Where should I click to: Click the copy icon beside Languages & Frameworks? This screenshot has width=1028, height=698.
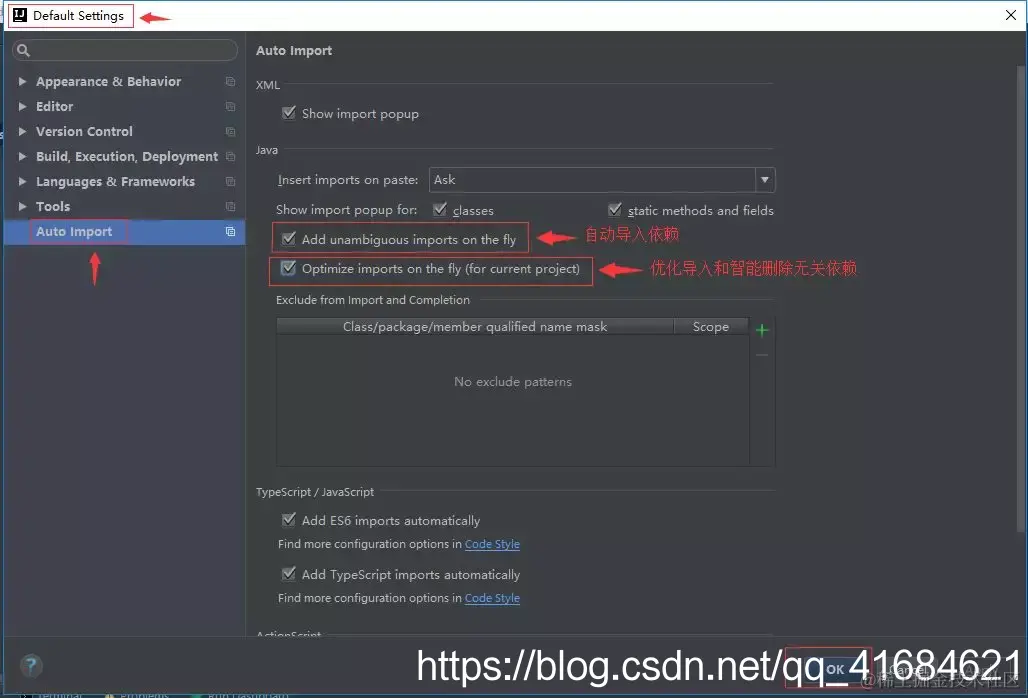coord(230,181)
